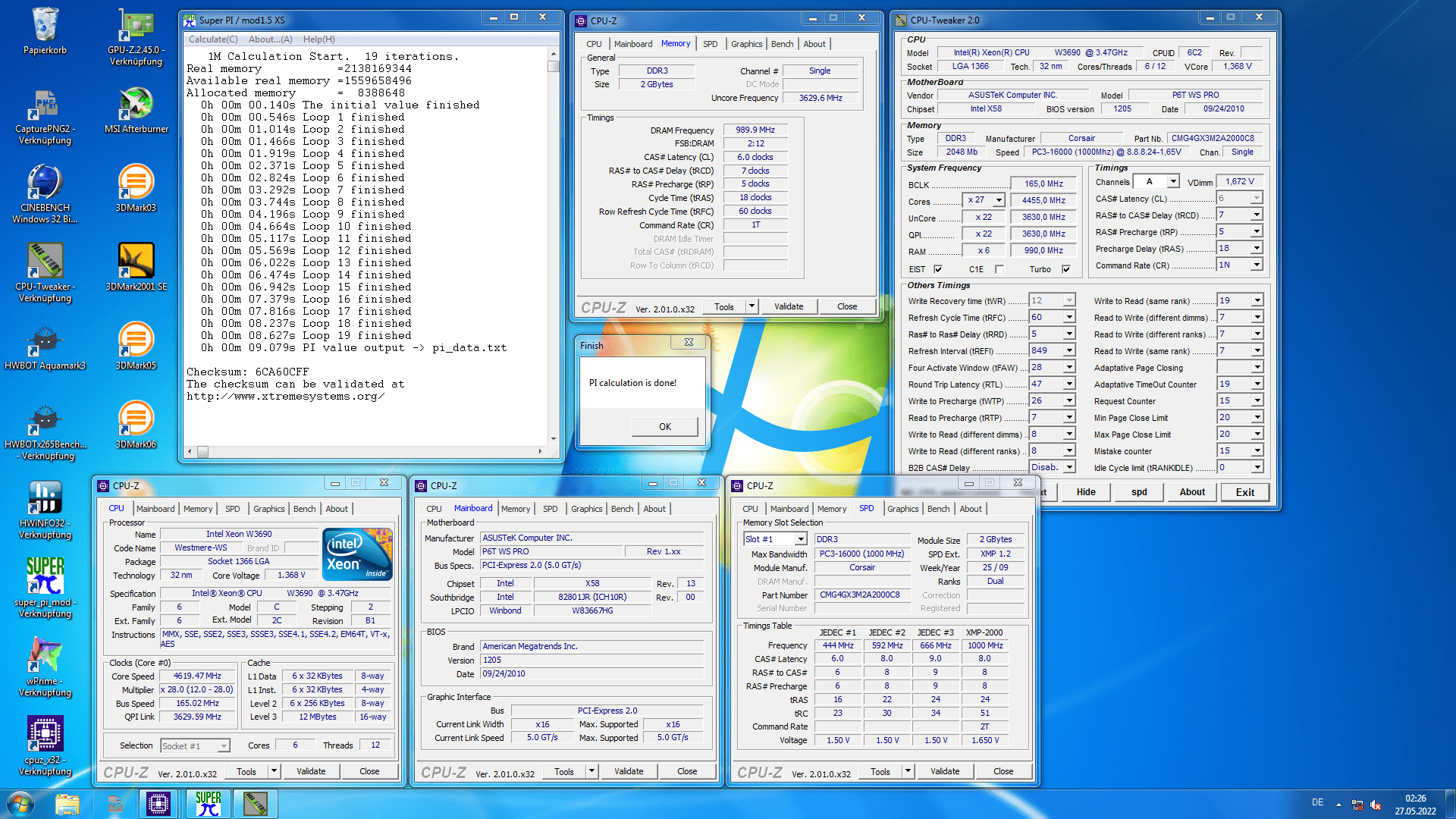Screen dimensions: 1456x819
Task: Open the Windows Start orb
Action: pyautogui.click(x=20, y=804)
